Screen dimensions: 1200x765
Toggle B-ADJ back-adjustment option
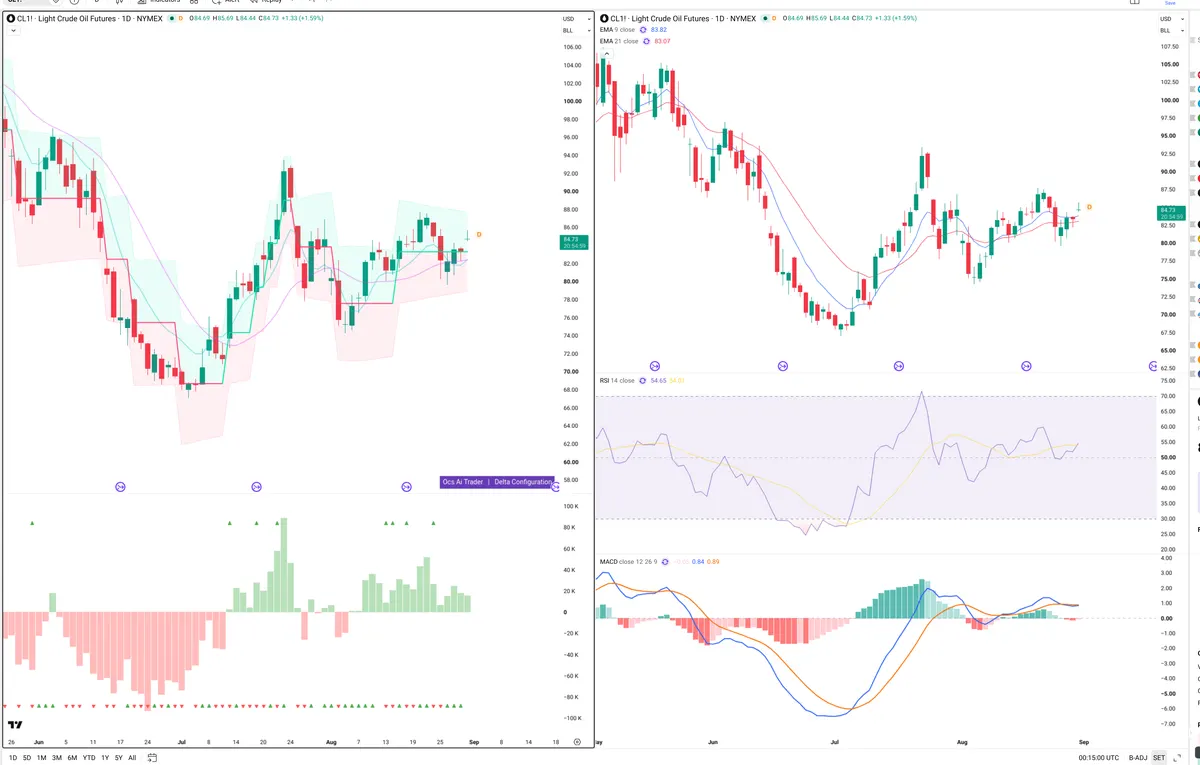click(1138, 757)
